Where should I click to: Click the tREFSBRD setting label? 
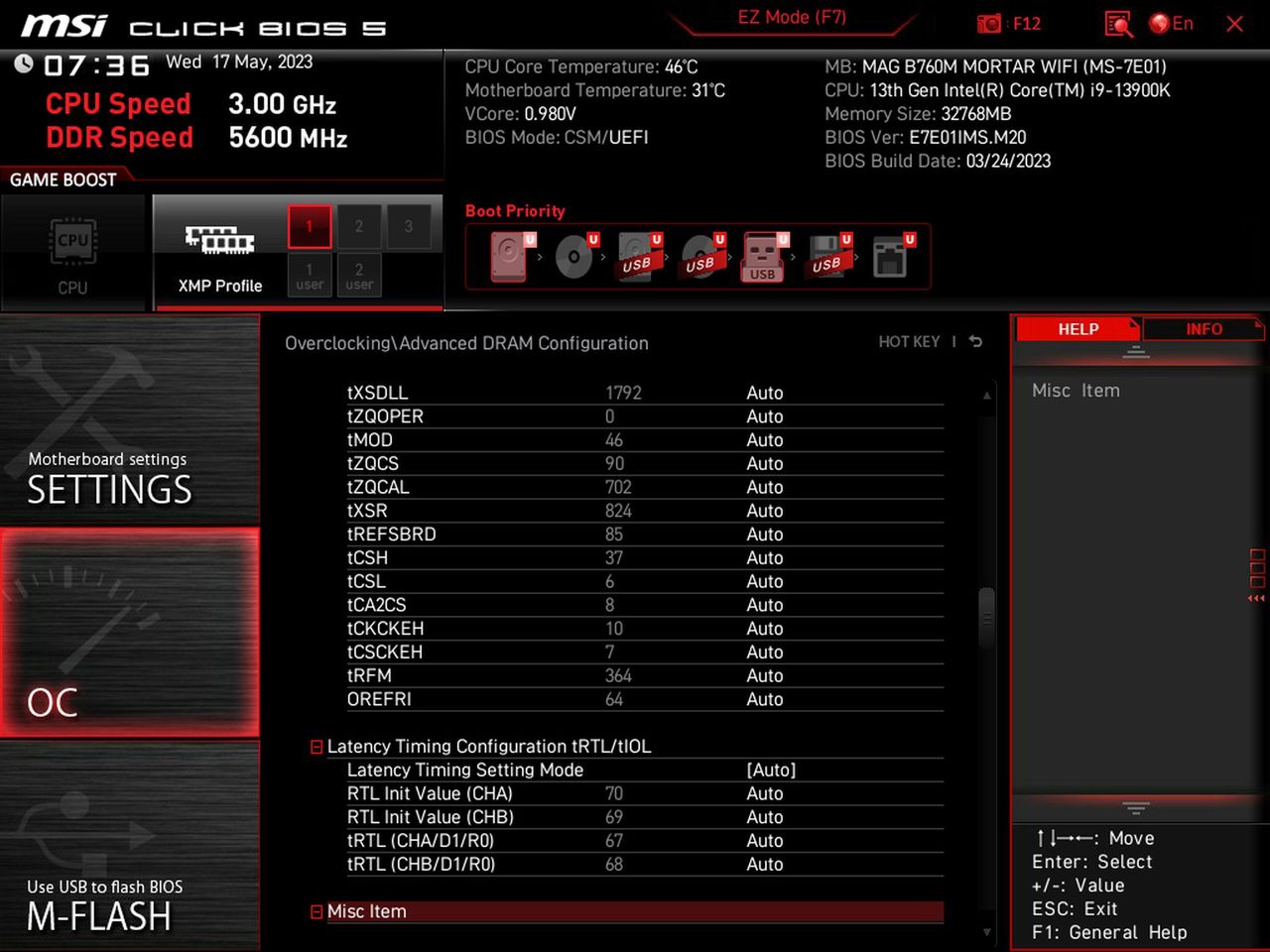click(x=391, y=535)
